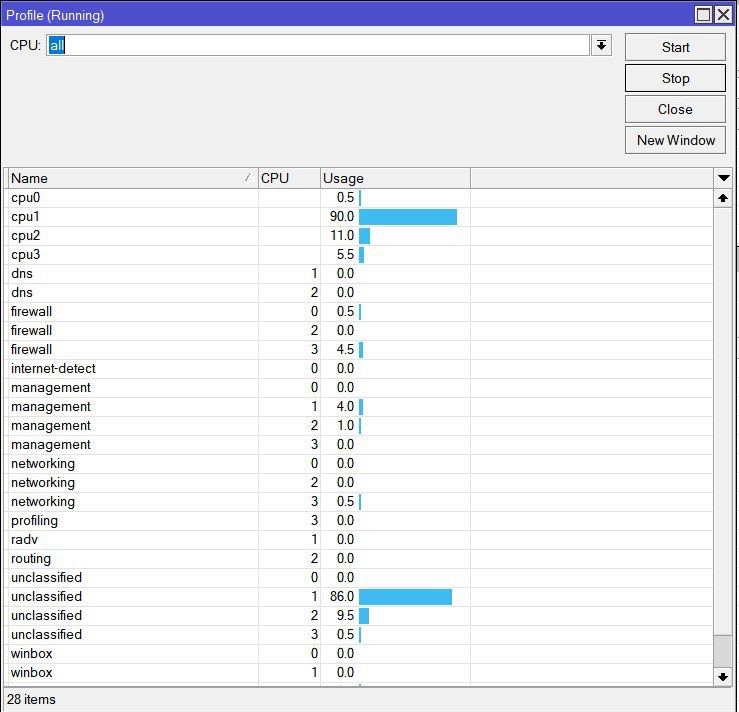Select the winbox row on CPU 0
Screen dimensions: 739x712
tap(361, 654)
